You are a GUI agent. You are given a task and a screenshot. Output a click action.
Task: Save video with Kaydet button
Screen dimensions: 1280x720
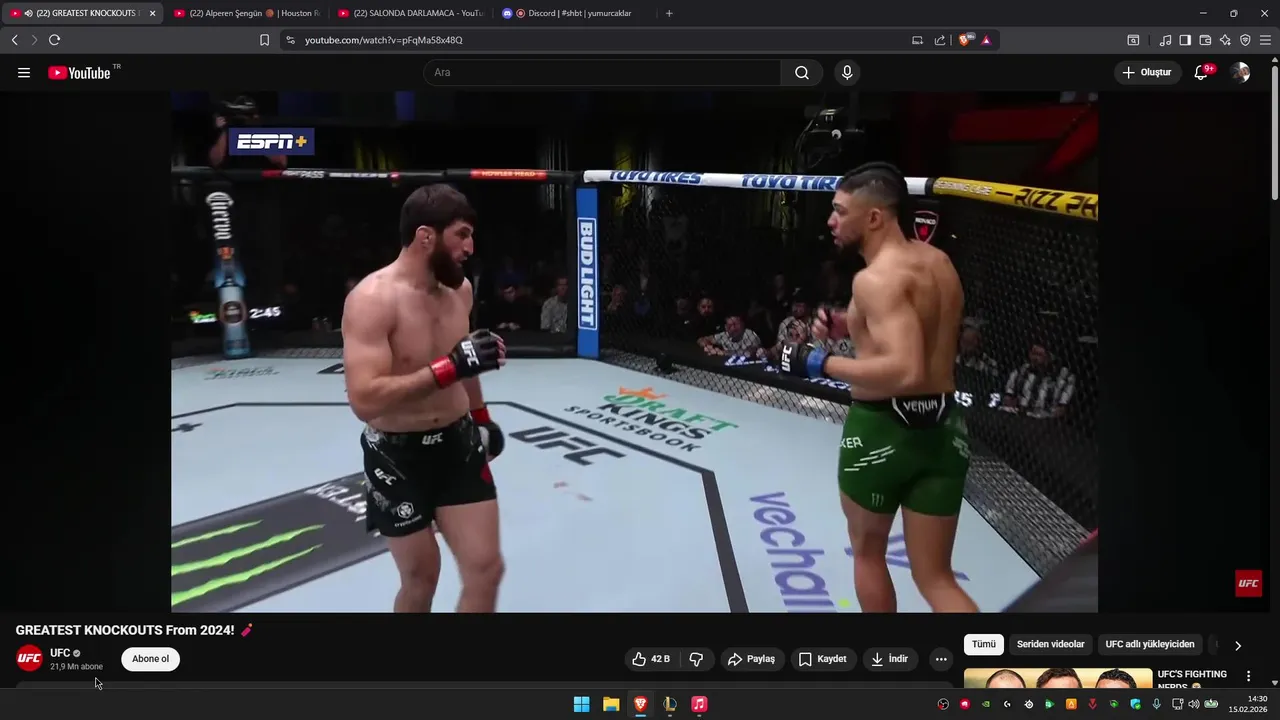click(x=823, y=659)
